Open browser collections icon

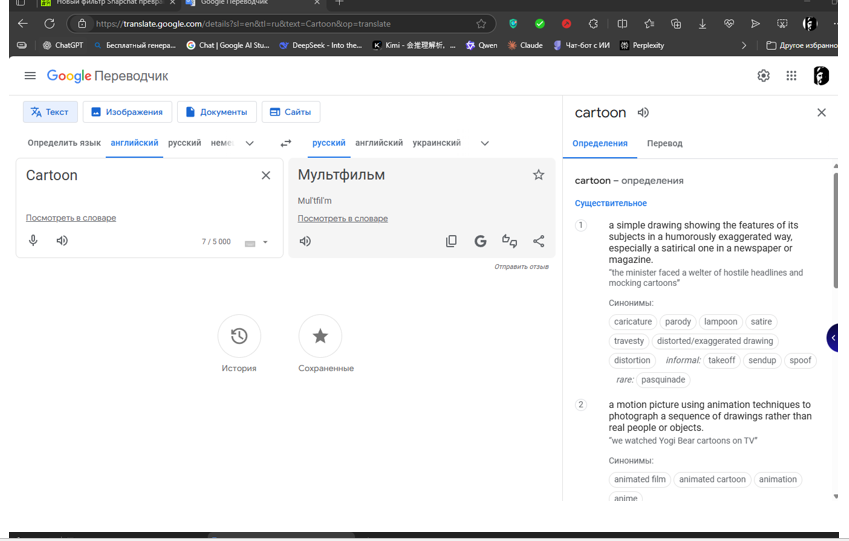[x=676, y=23]
